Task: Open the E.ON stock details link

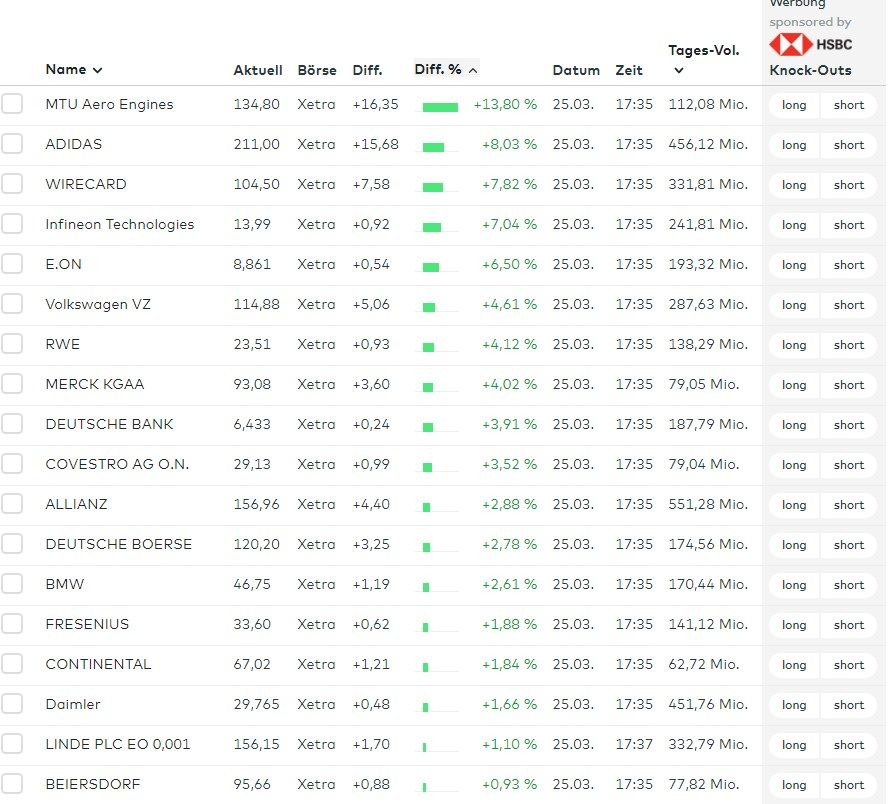Action: (64, 264)
